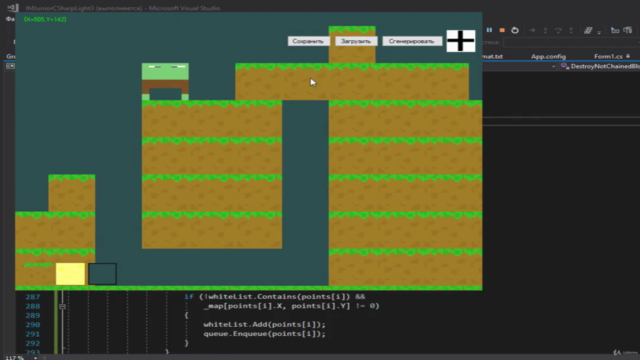Select the small grass-dirt tile in palette

[38, 274]
